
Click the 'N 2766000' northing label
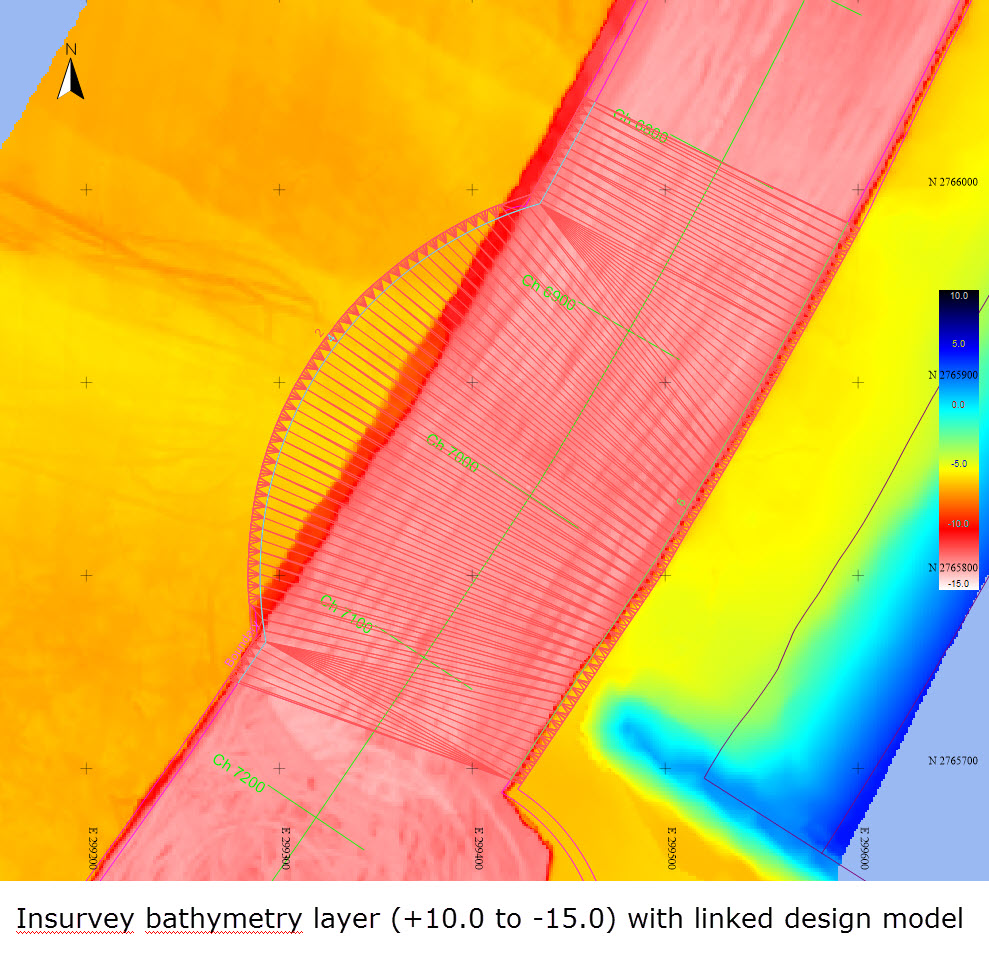point(952,182)
